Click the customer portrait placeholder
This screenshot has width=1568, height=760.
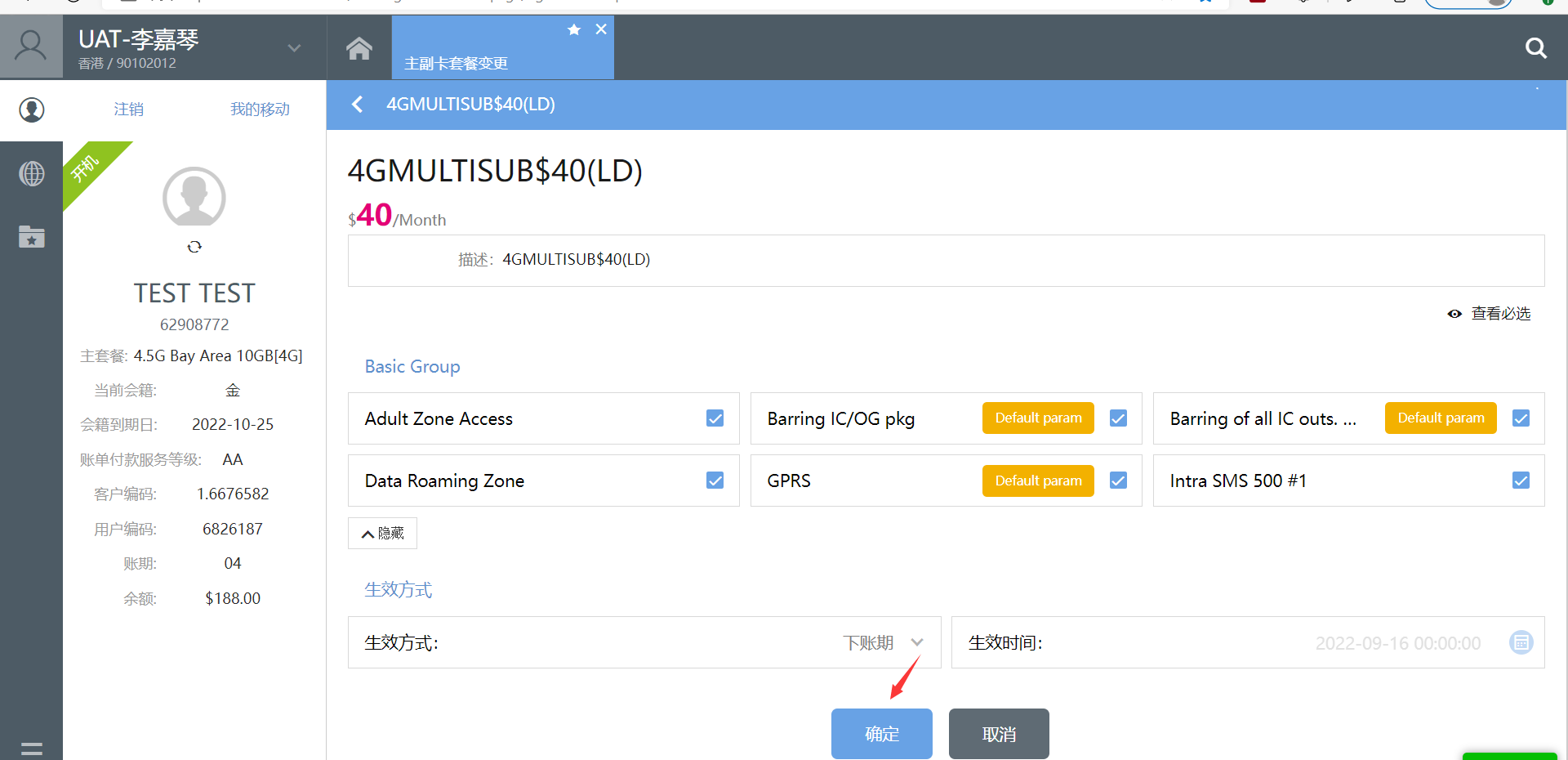(x=194, y=197)
